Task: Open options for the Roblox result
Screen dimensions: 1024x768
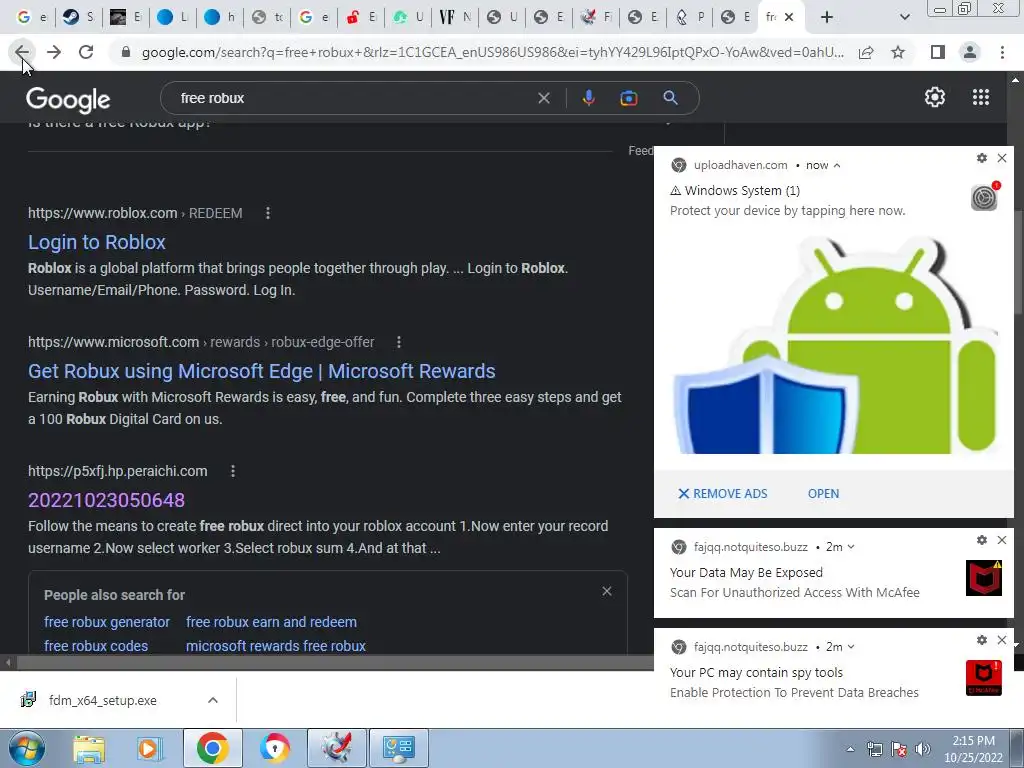Action: pos(268,213)
